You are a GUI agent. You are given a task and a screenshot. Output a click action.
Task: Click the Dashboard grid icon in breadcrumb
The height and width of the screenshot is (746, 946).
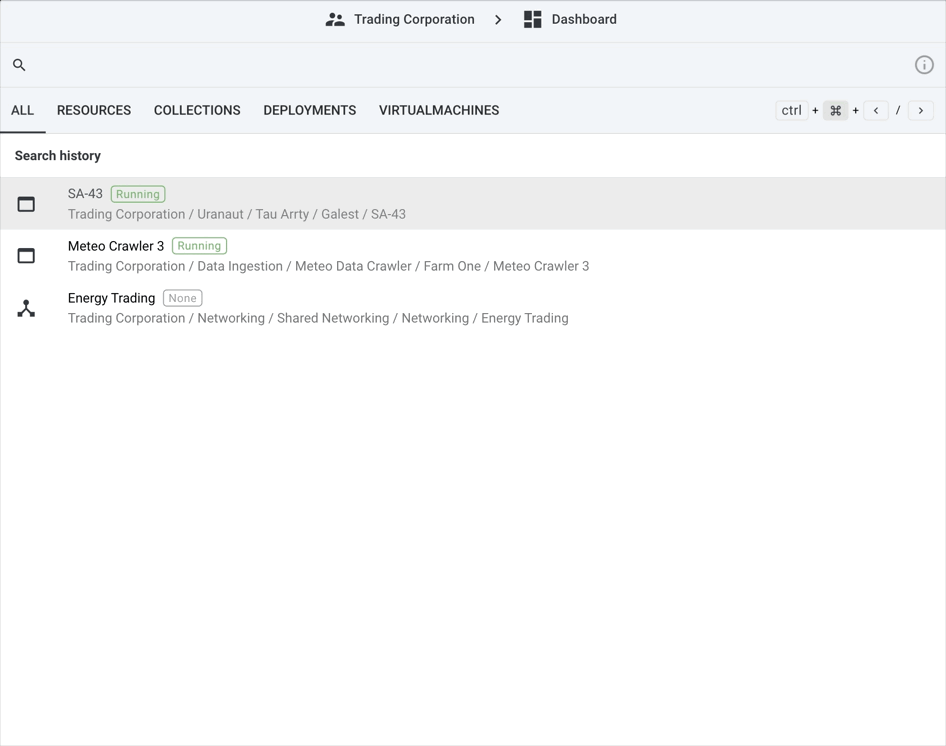click(x=532, y=19)
